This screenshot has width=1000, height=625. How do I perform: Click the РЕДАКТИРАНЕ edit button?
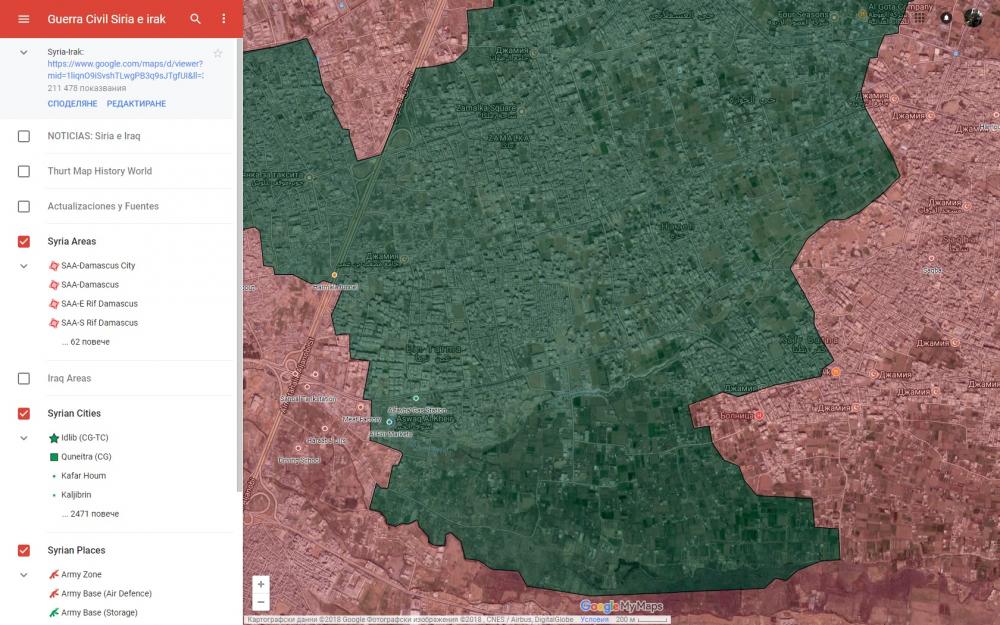point(136,104)
